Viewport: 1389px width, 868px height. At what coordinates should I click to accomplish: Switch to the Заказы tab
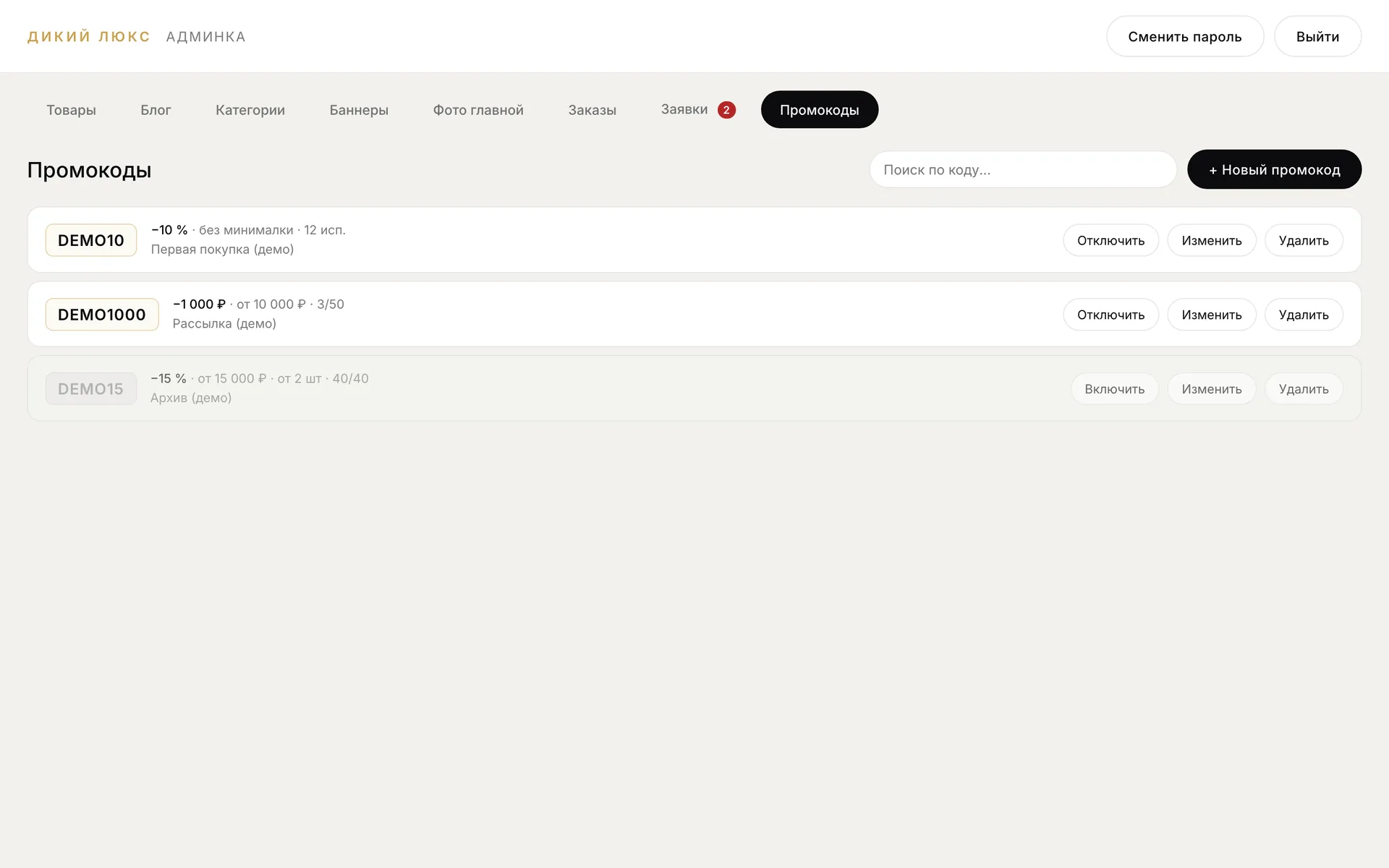[592, 110]
